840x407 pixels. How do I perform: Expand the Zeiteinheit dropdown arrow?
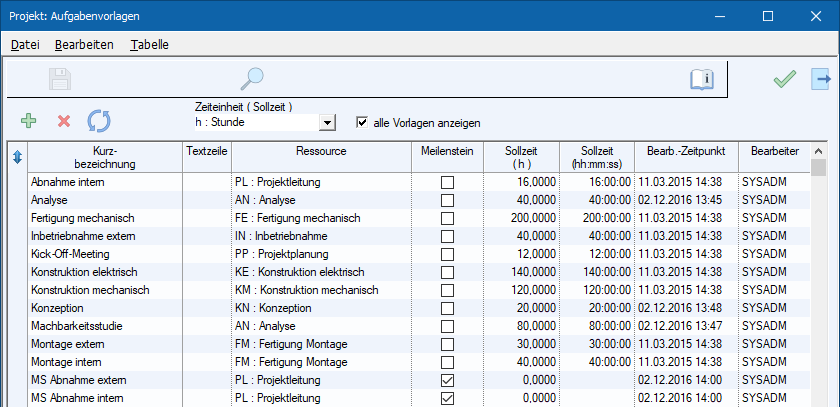(326, 123)
